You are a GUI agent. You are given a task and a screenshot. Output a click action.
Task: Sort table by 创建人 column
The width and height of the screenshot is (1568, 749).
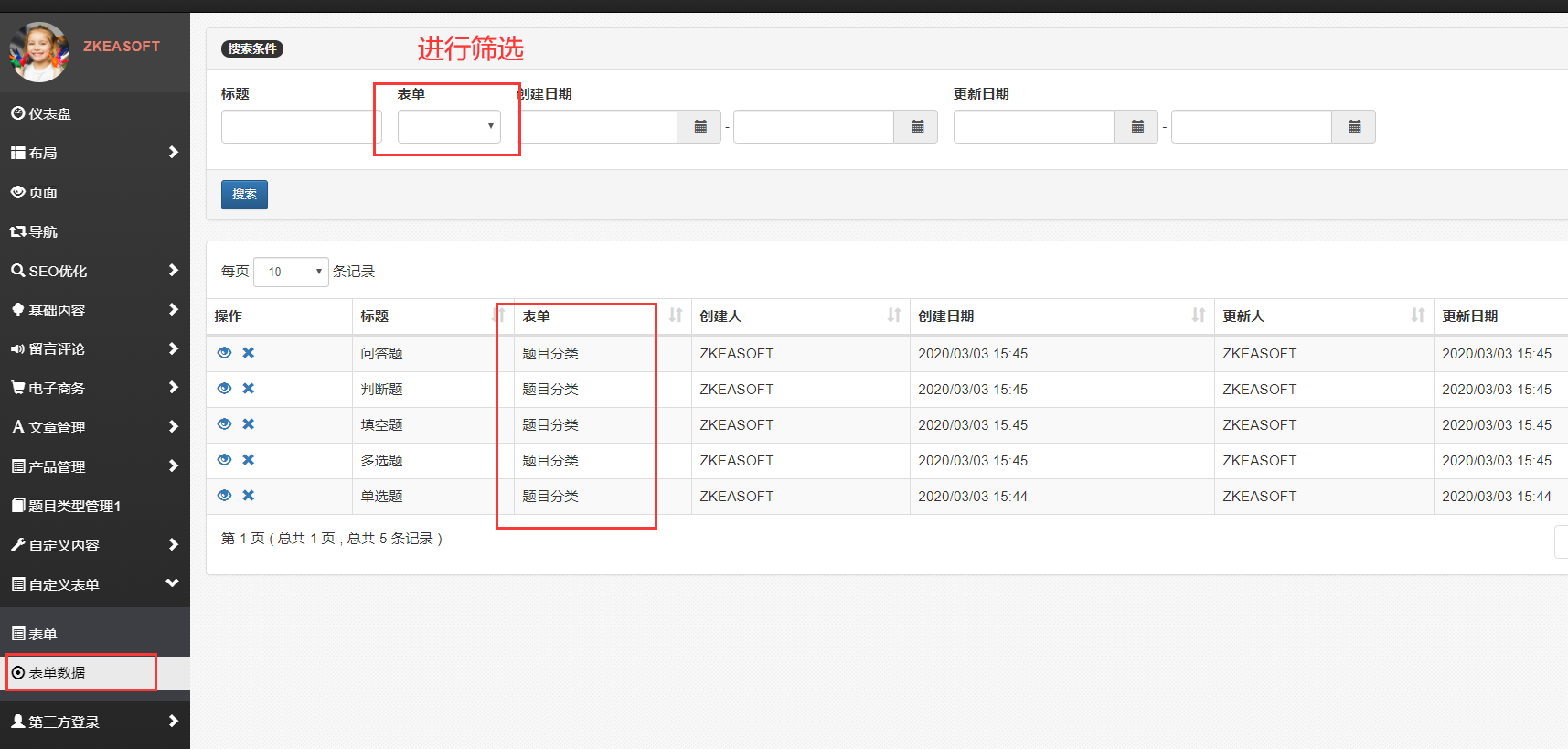[x=894, y=316]
